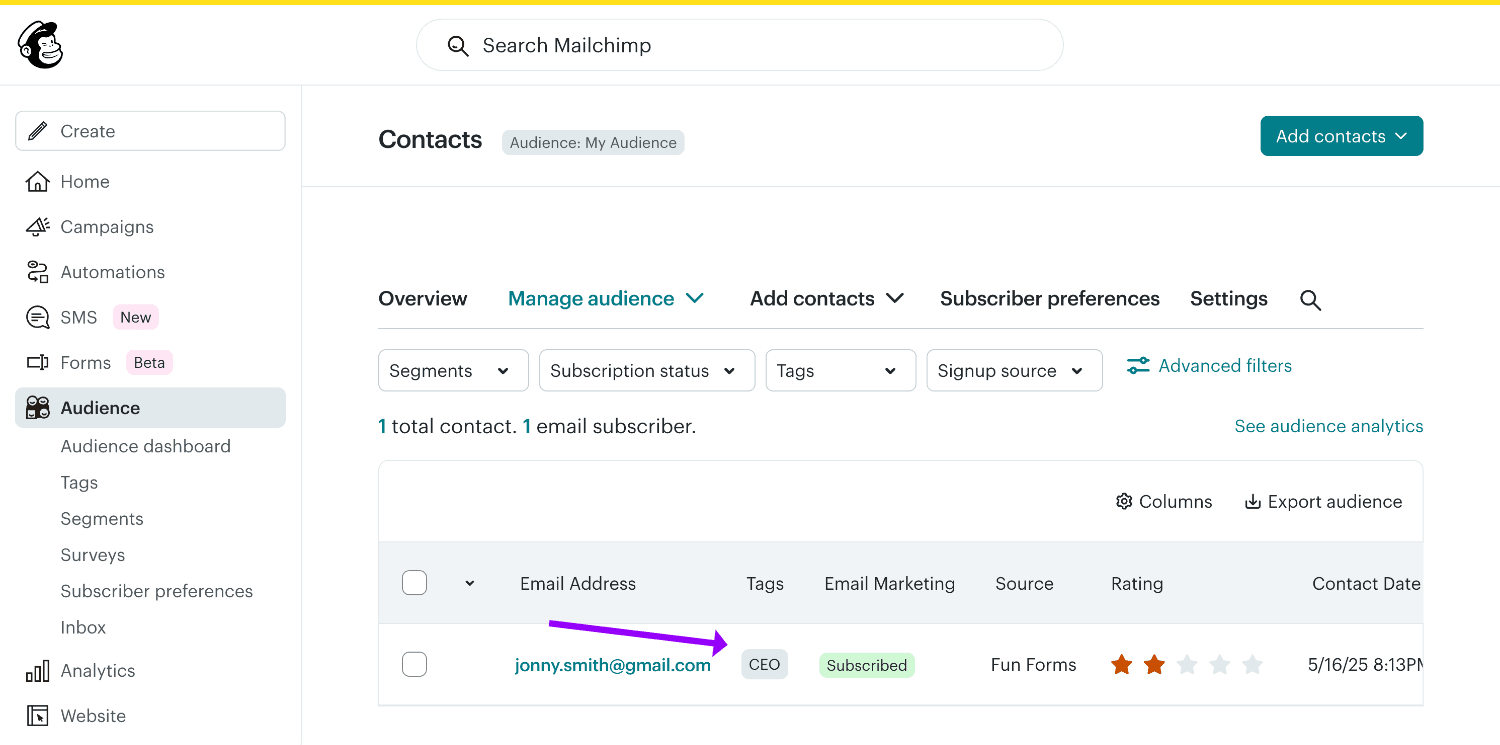Viewport: 1500px width, 745px height.
Task: Click the Analytics bar chart icon
Action: coord(37,671)
